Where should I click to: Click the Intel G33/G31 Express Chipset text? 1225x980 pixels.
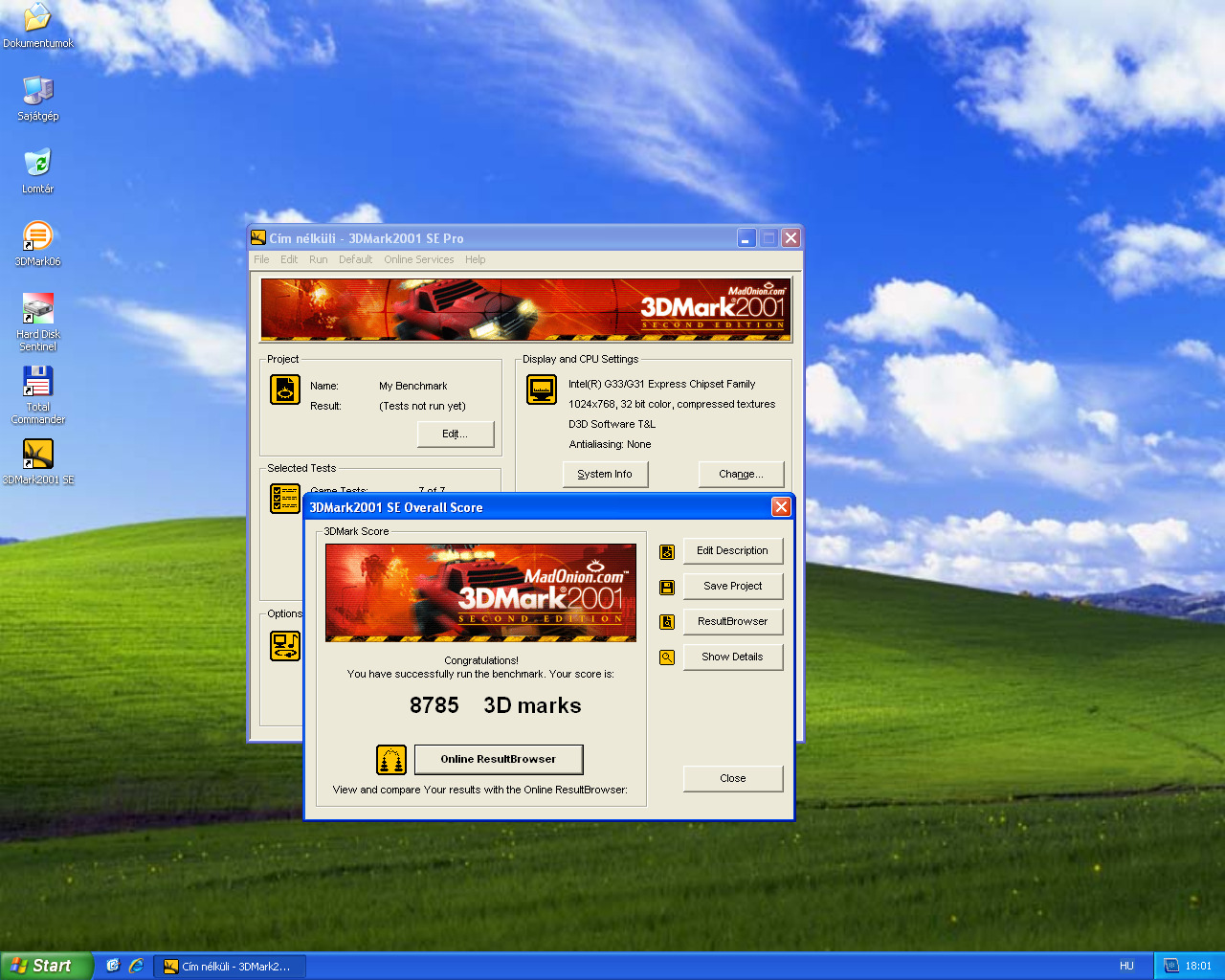(662, 385)
